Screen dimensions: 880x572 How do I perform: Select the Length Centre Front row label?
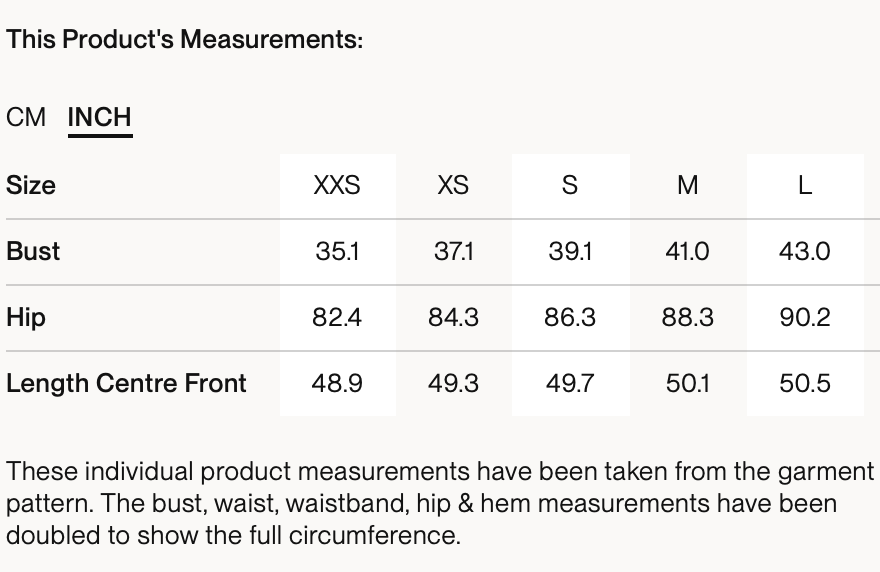tap(126, 383)
